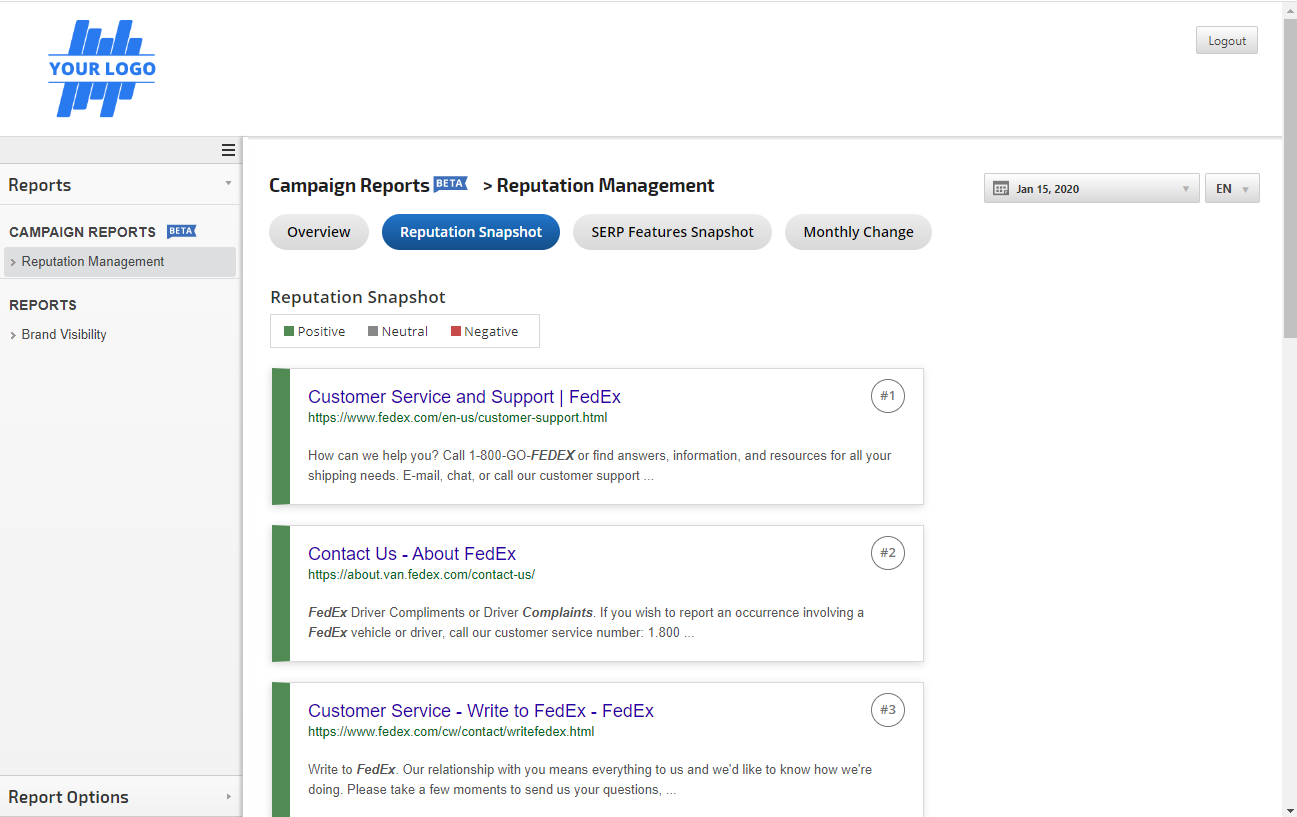Toggle the Negative legend filter
Screen dimensions: 1297x817
coord(485,331)
